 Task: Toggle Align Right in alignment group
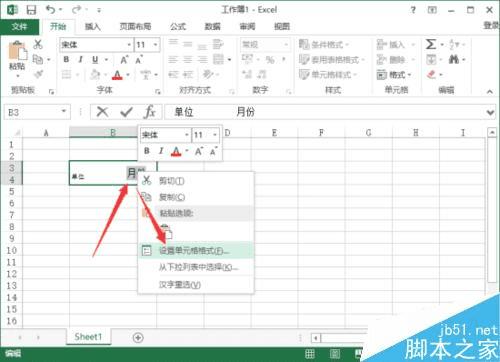(x=202, y=59)
